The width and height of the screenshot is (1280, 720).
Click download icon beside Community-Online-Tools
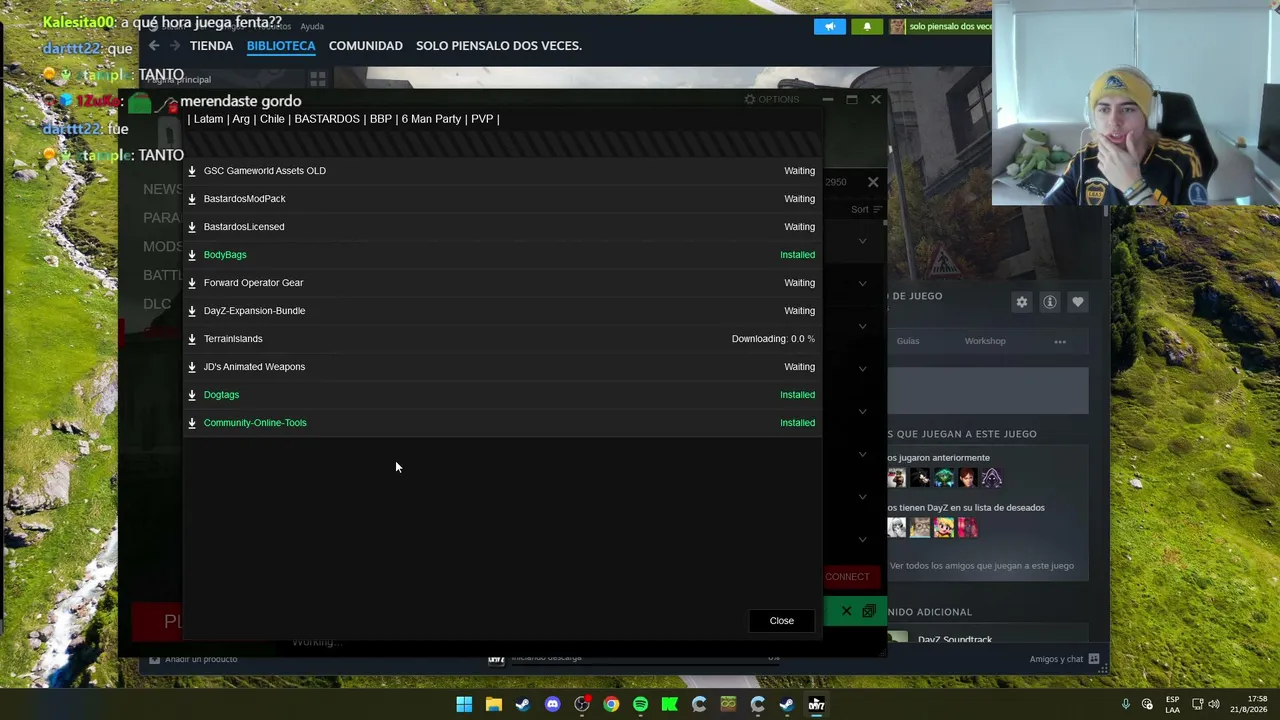point(192,423)
